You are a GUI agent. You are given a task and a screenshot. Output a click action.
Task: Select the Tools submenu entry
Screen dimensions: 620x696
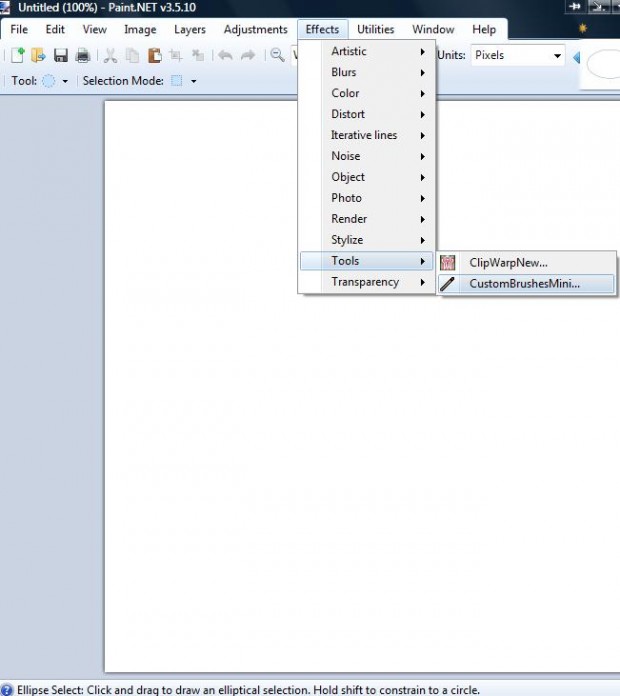click(367, 261)
